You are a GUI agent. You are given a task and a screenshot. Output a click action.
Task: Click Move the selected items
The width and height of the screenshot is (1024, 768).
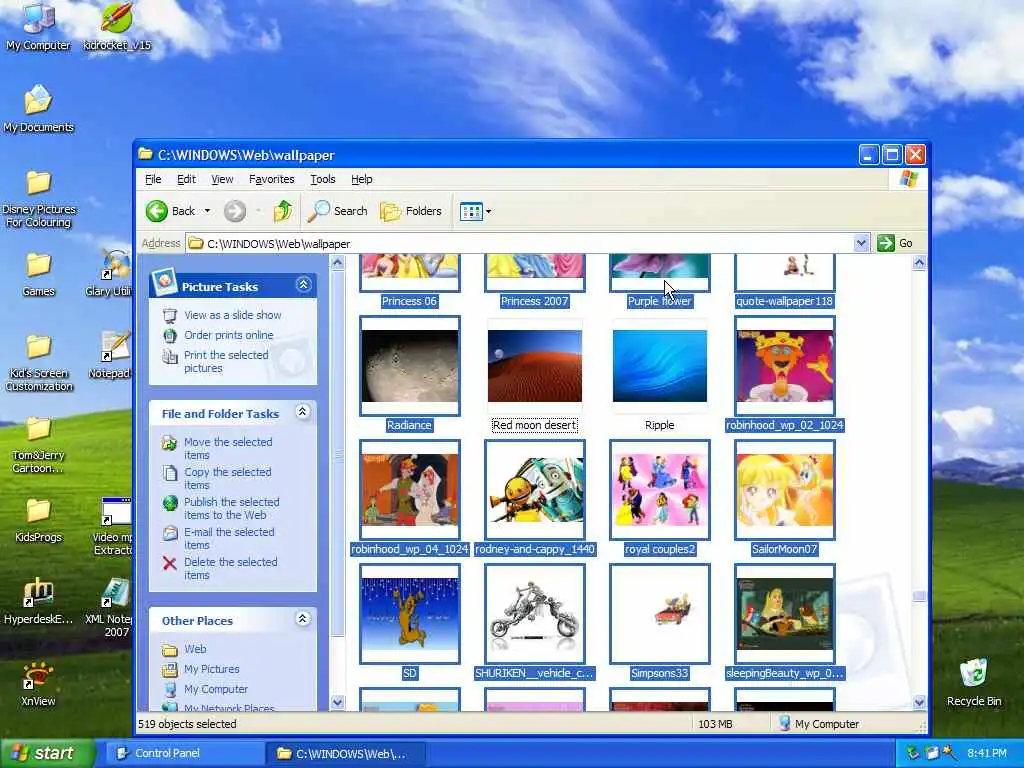pyautogui.click(x=228, y=448)
